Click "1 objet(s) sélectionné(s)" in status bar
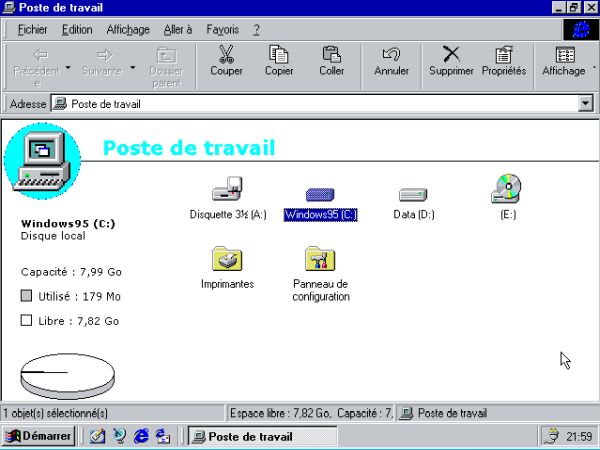 (55, 413)
